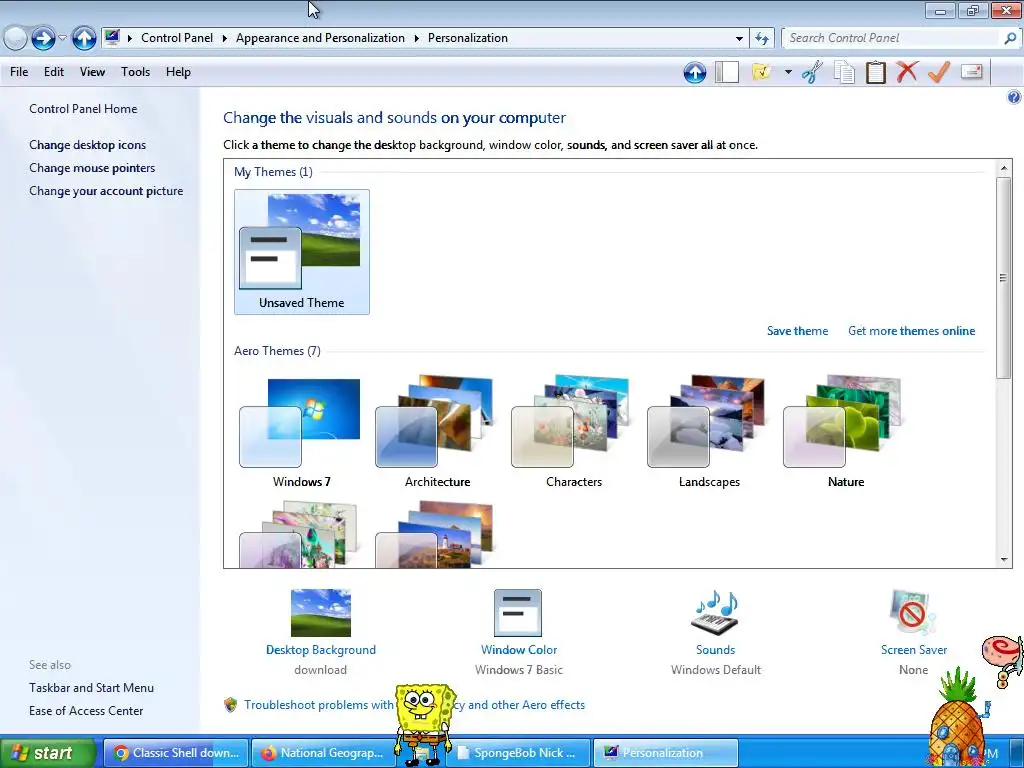Expand dropdown arrow beside Folder Options icon
Screen dimensions: 1024x768
(x=788, y=72)
